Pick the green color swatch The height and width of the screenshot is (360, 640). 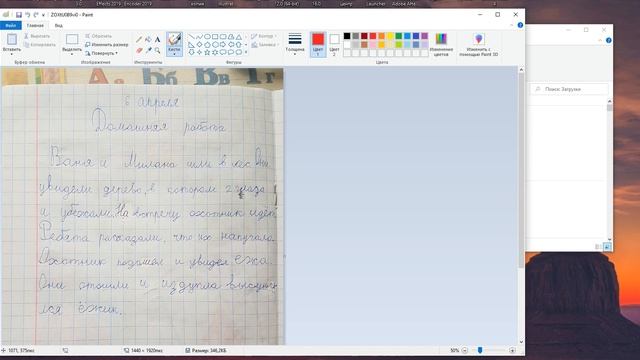click(x=399, y=36)
